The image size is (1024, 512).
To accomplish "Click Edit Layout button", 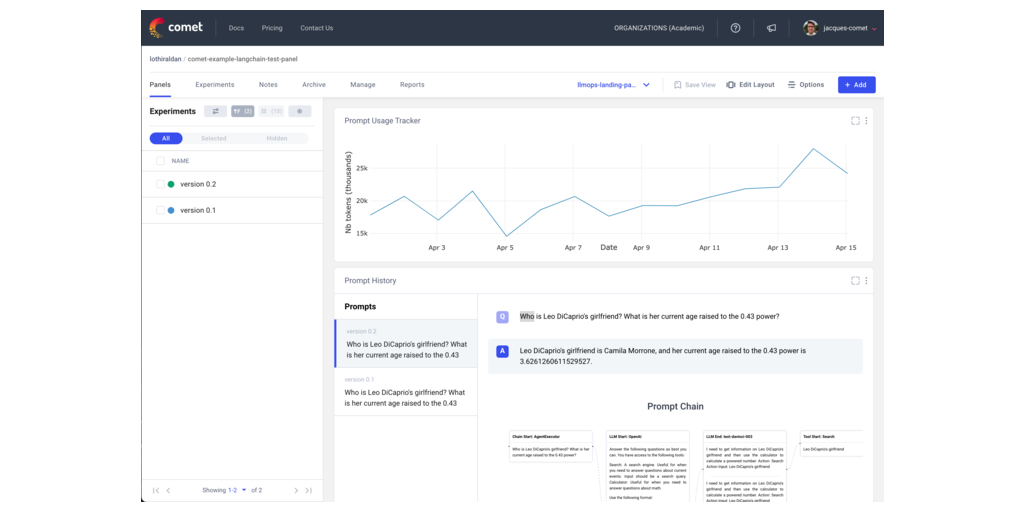I will [x=750, y=85].
